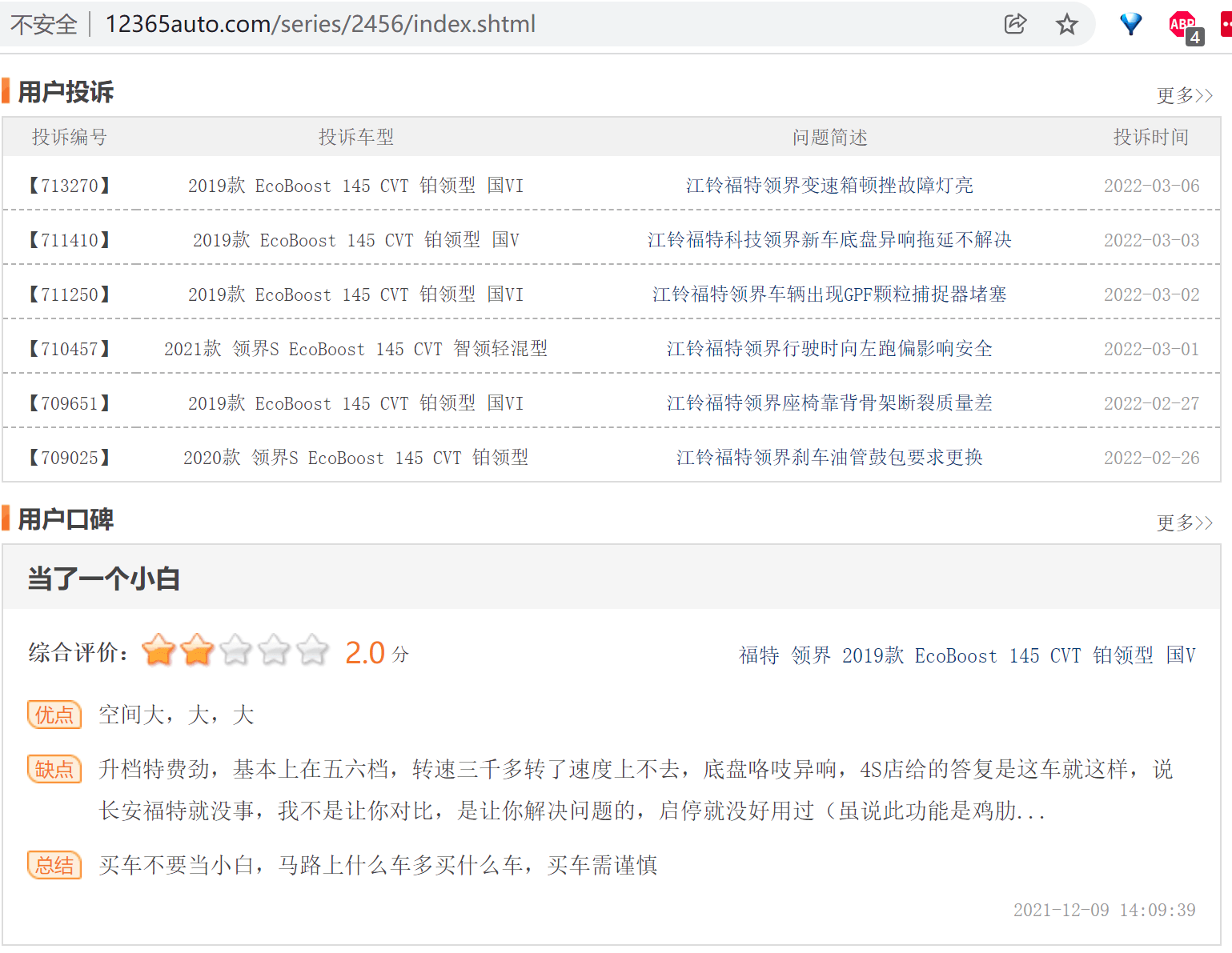
Task: Click the 投诉编号 column header
Action: (70, 137)
